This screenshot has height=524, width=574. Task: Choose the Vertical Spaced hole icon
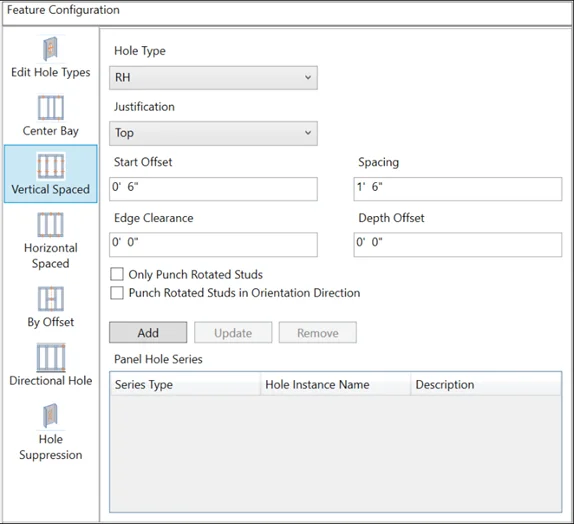(x=51, y=166)
